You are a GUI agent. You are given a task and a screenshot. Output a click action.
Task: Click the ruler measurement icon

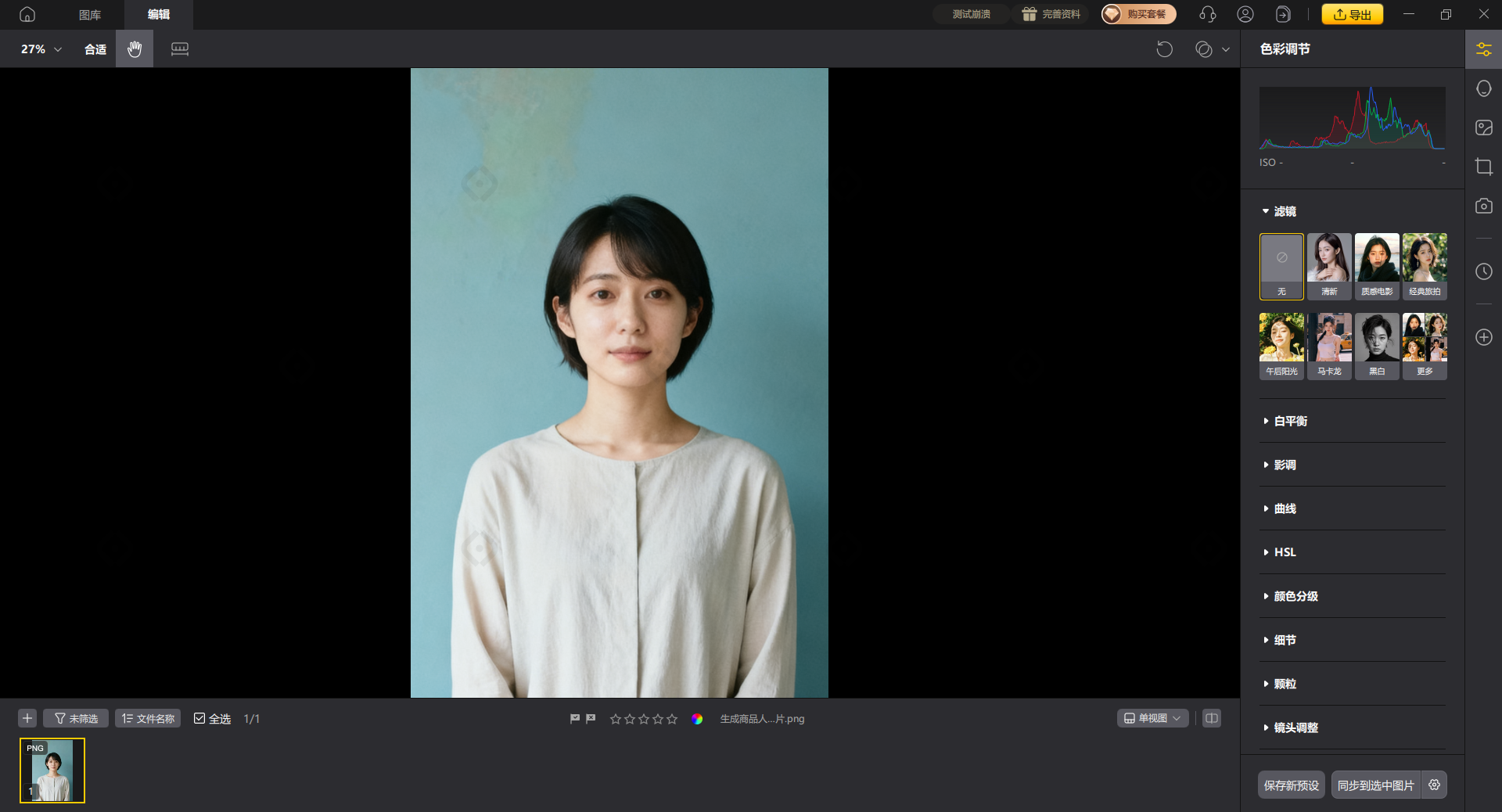click(180, 49)
